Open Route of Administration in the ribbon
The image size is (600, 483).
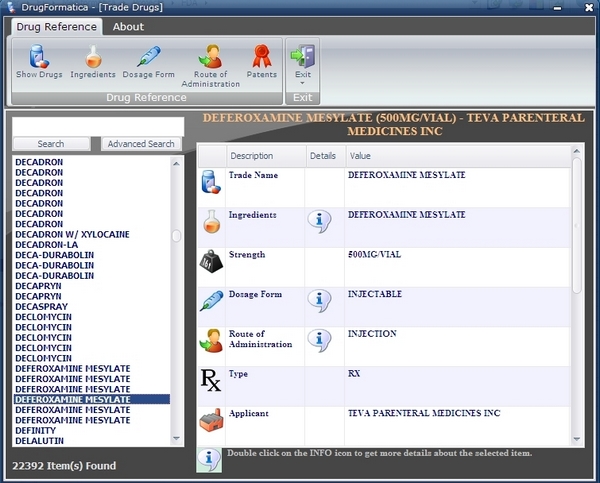(x=210, y=65)
